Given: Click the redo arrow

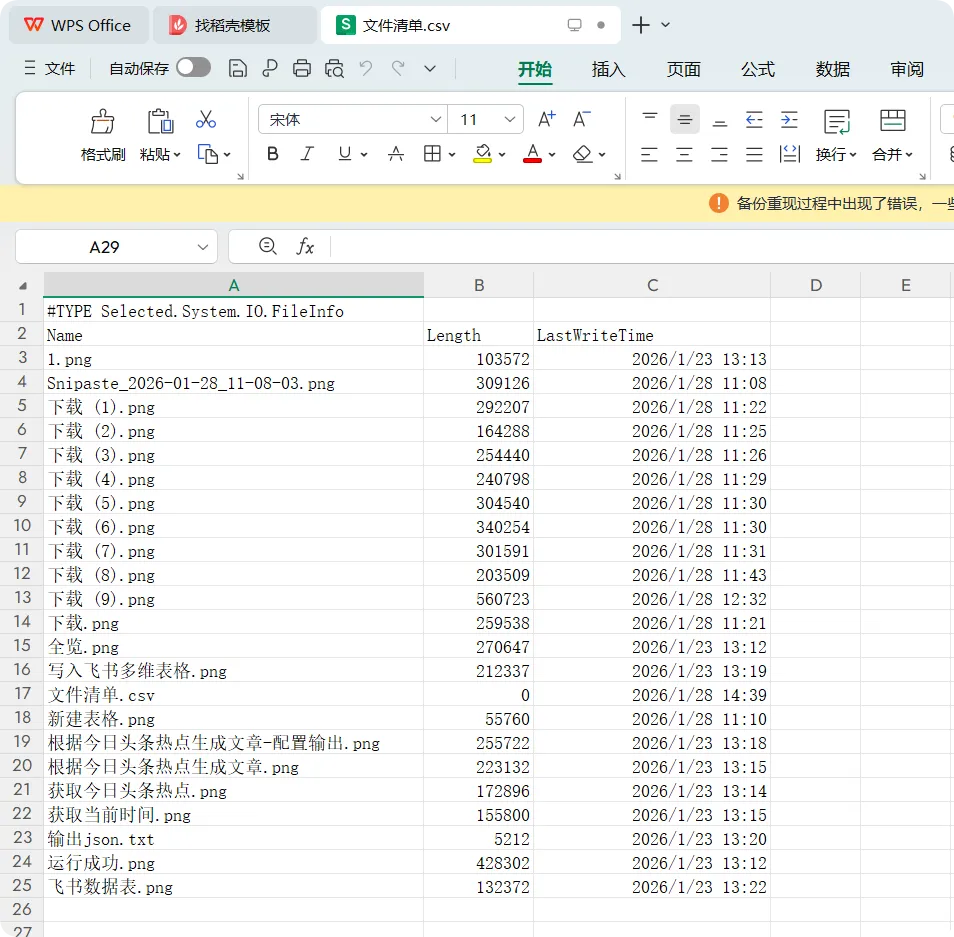Looking at the screenshot, I should (398, 68).
